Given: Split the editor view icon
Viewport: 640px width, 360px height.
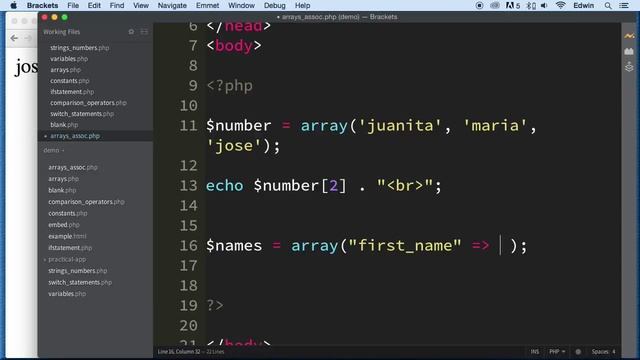Looking at the screenshot, I should [x=144, y=31].
